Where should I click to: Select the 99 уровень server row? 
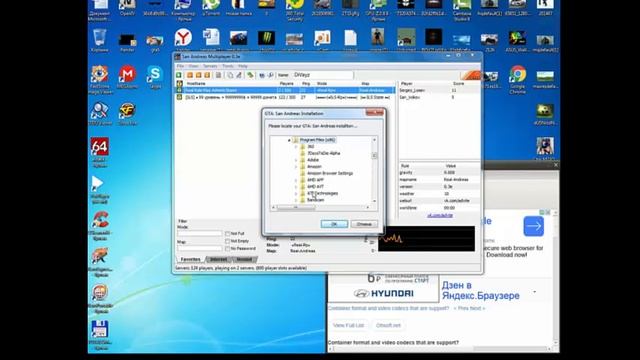(285, 98)
